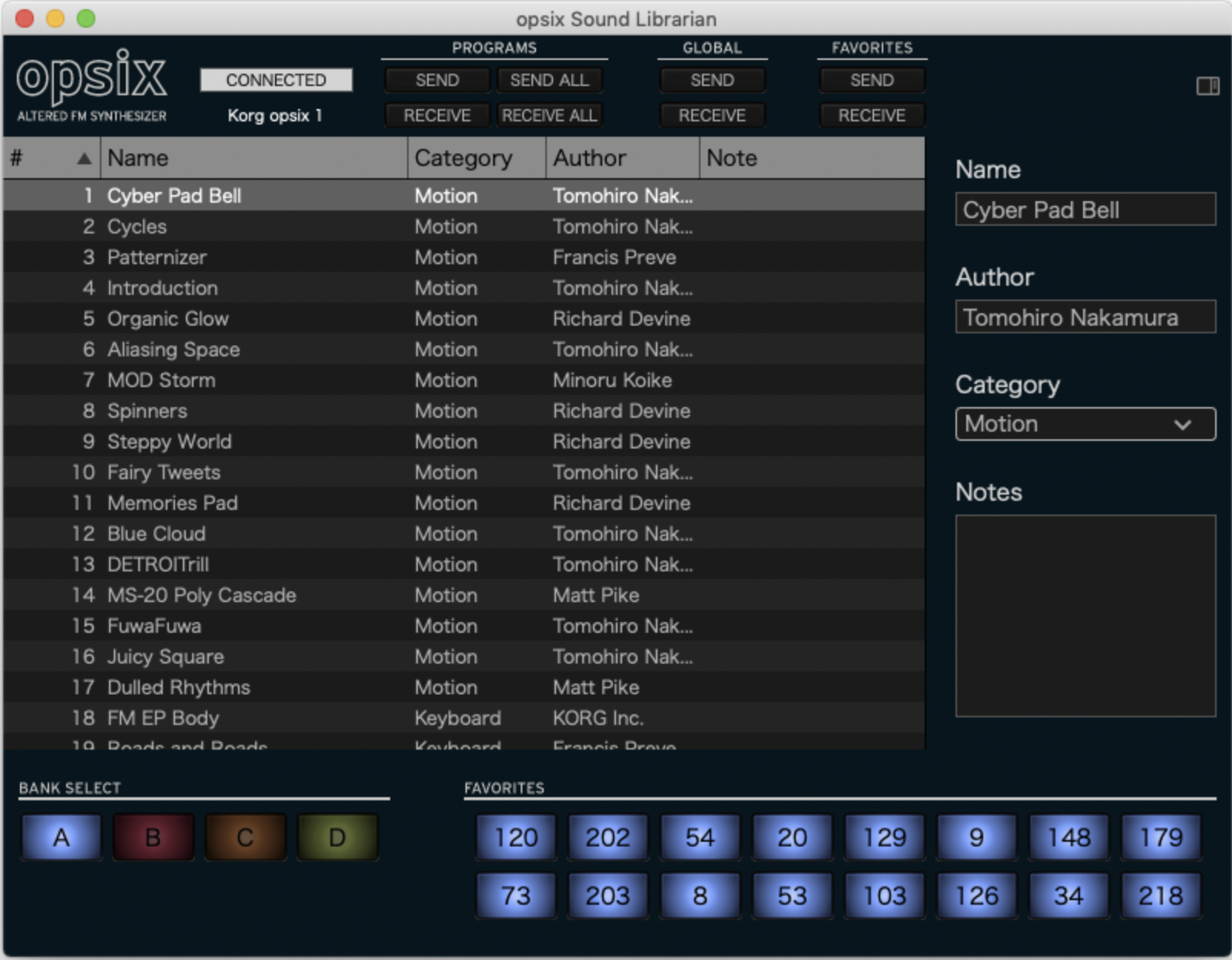Select favorite slot 179
Screen dimensions: 1232x960
click(x=1161, y=837)
